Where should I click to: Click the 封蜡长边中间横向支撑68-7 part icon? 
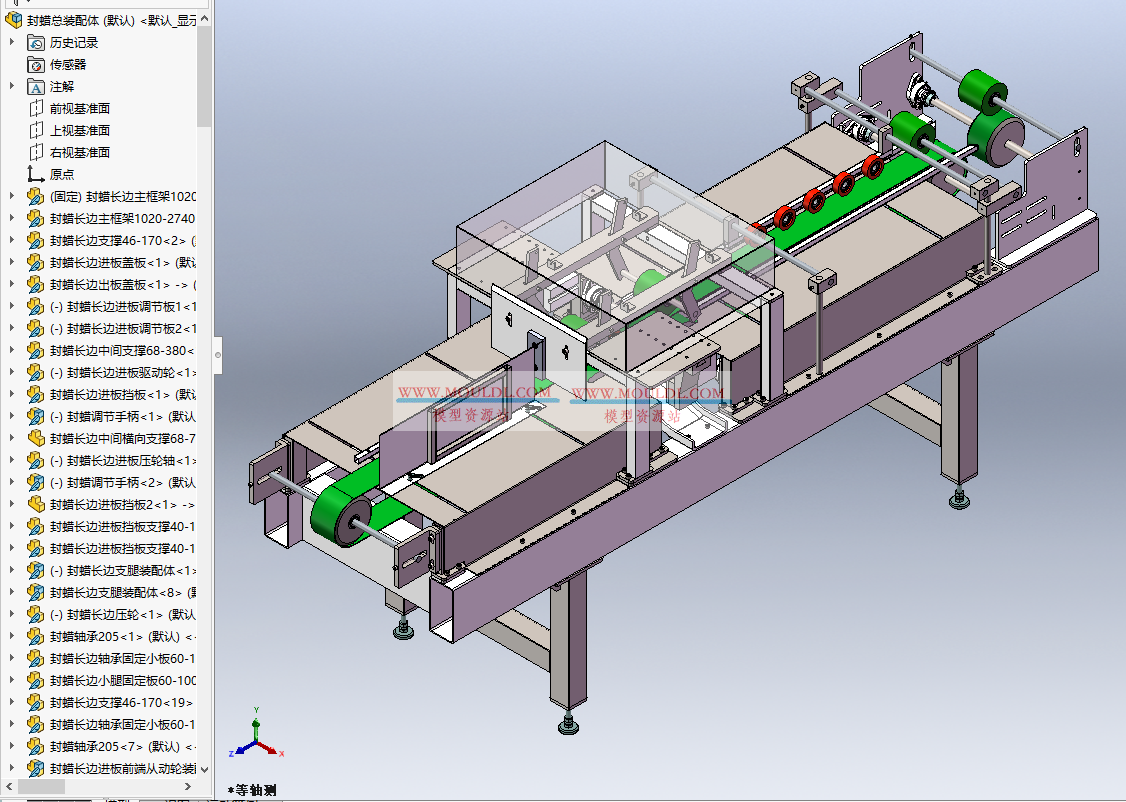(36, 438)
